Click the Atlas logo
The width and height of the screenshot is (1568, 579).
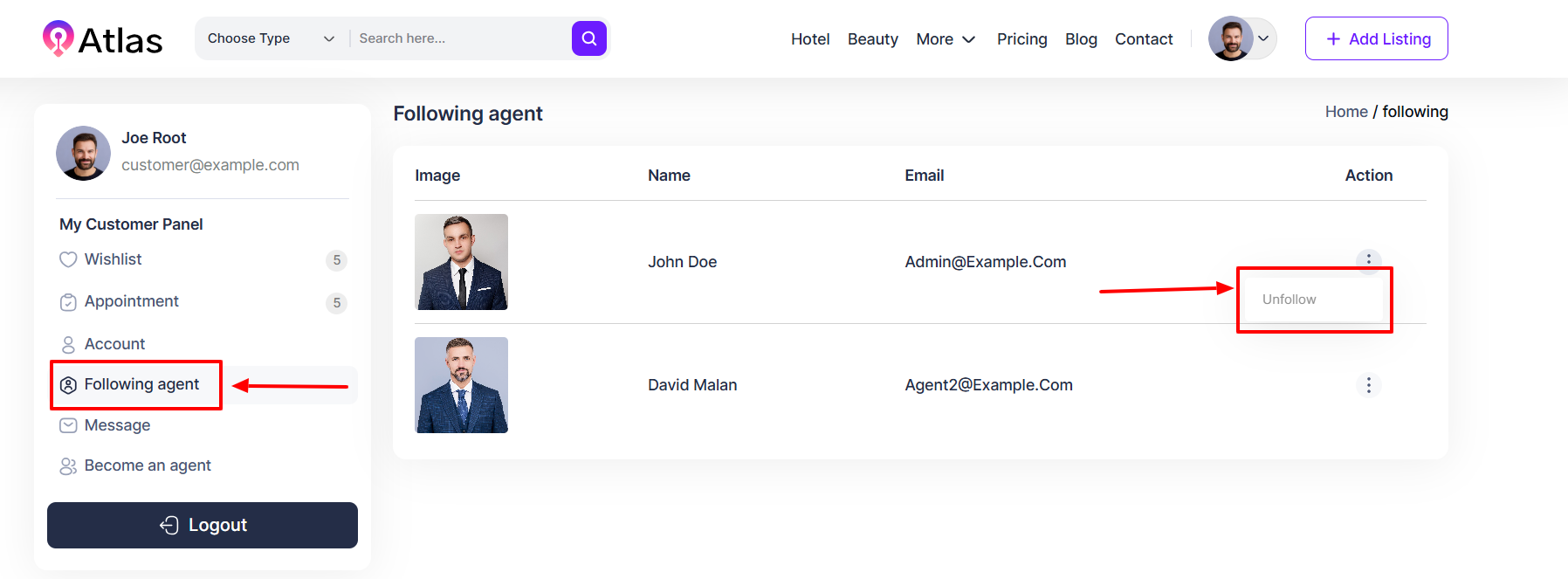(102, 39)
